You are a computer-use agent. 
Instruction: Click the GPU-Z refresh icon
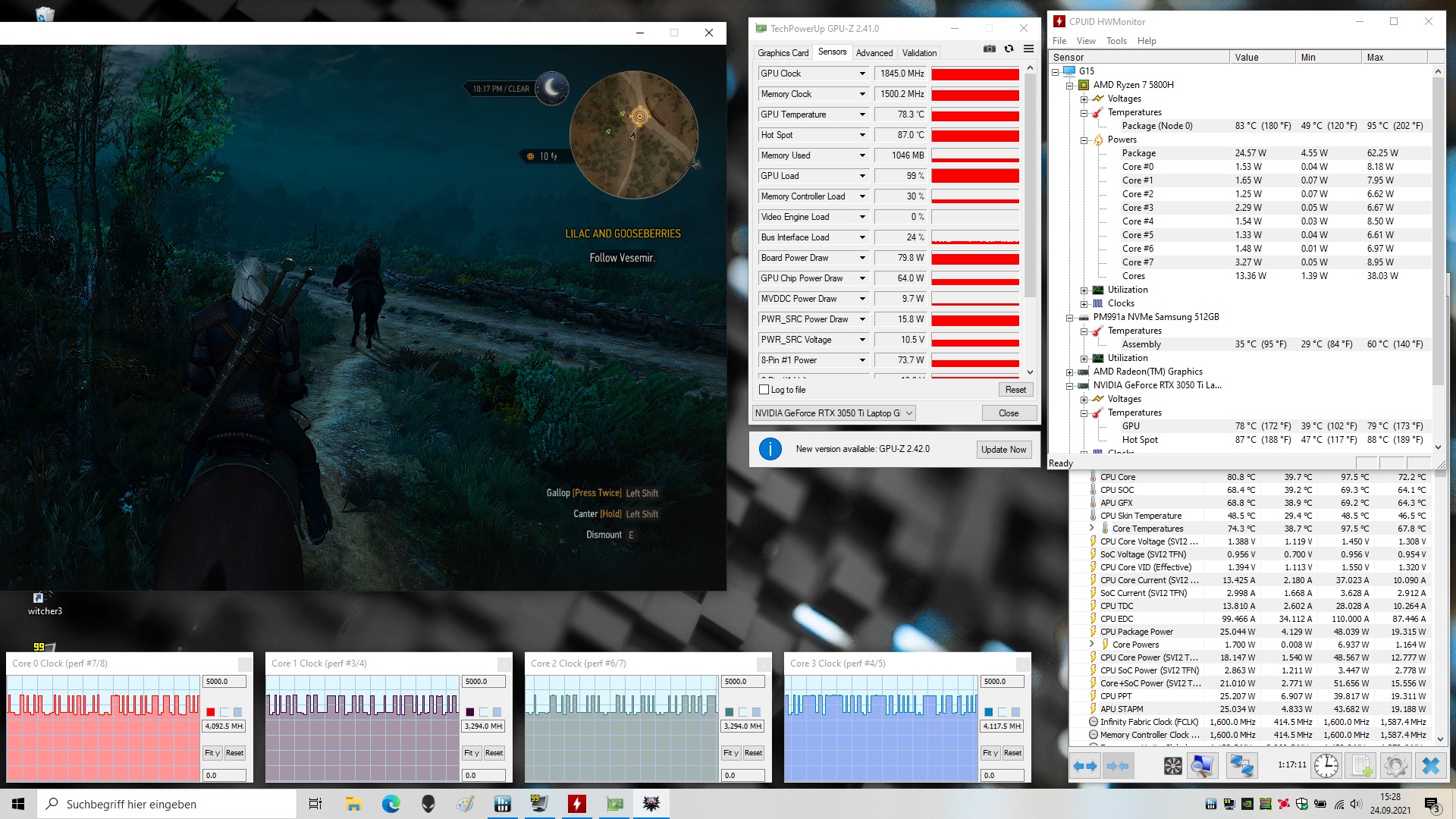coord(1009,49)
